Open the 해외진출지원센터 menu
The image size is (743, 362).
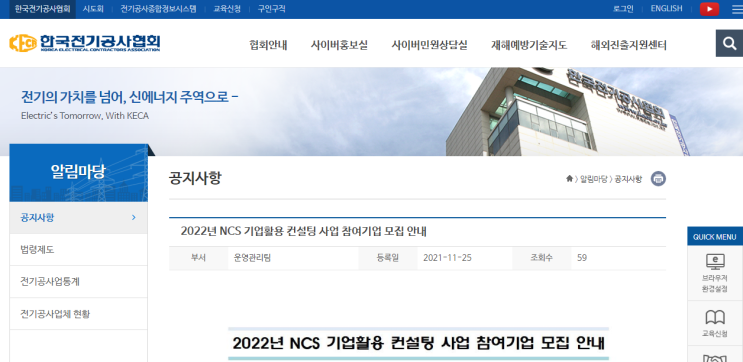629,45
